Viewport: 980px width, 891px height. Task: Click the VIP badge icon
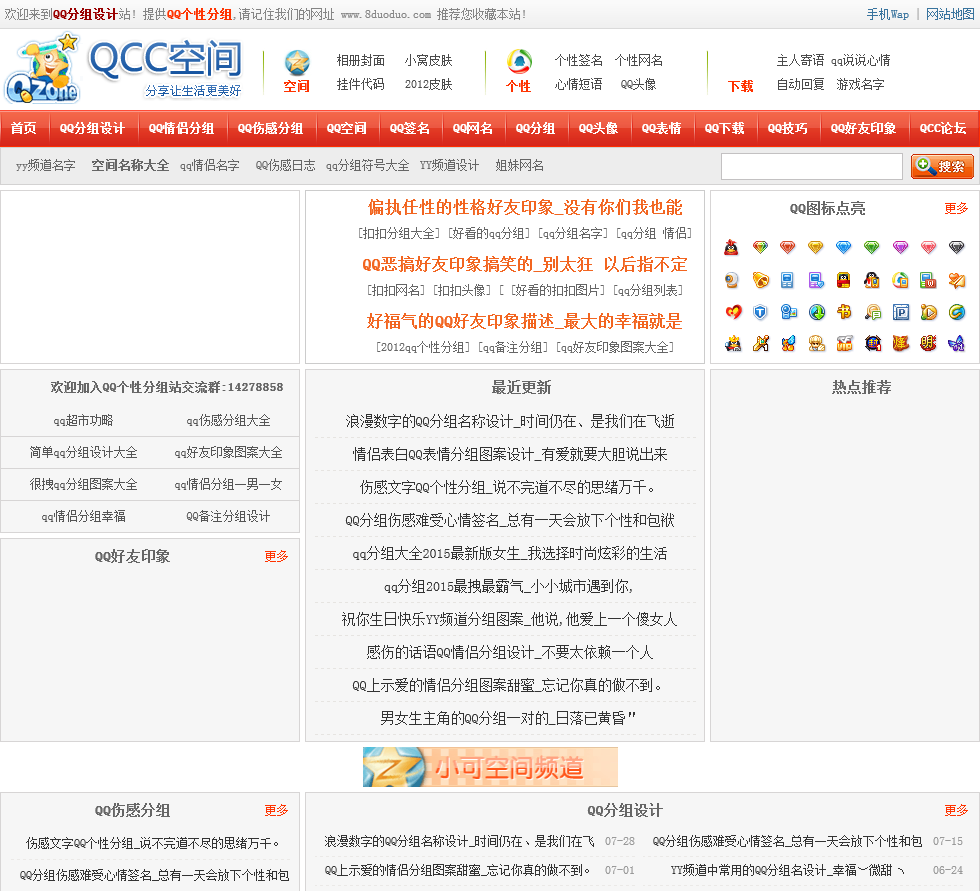844,343
